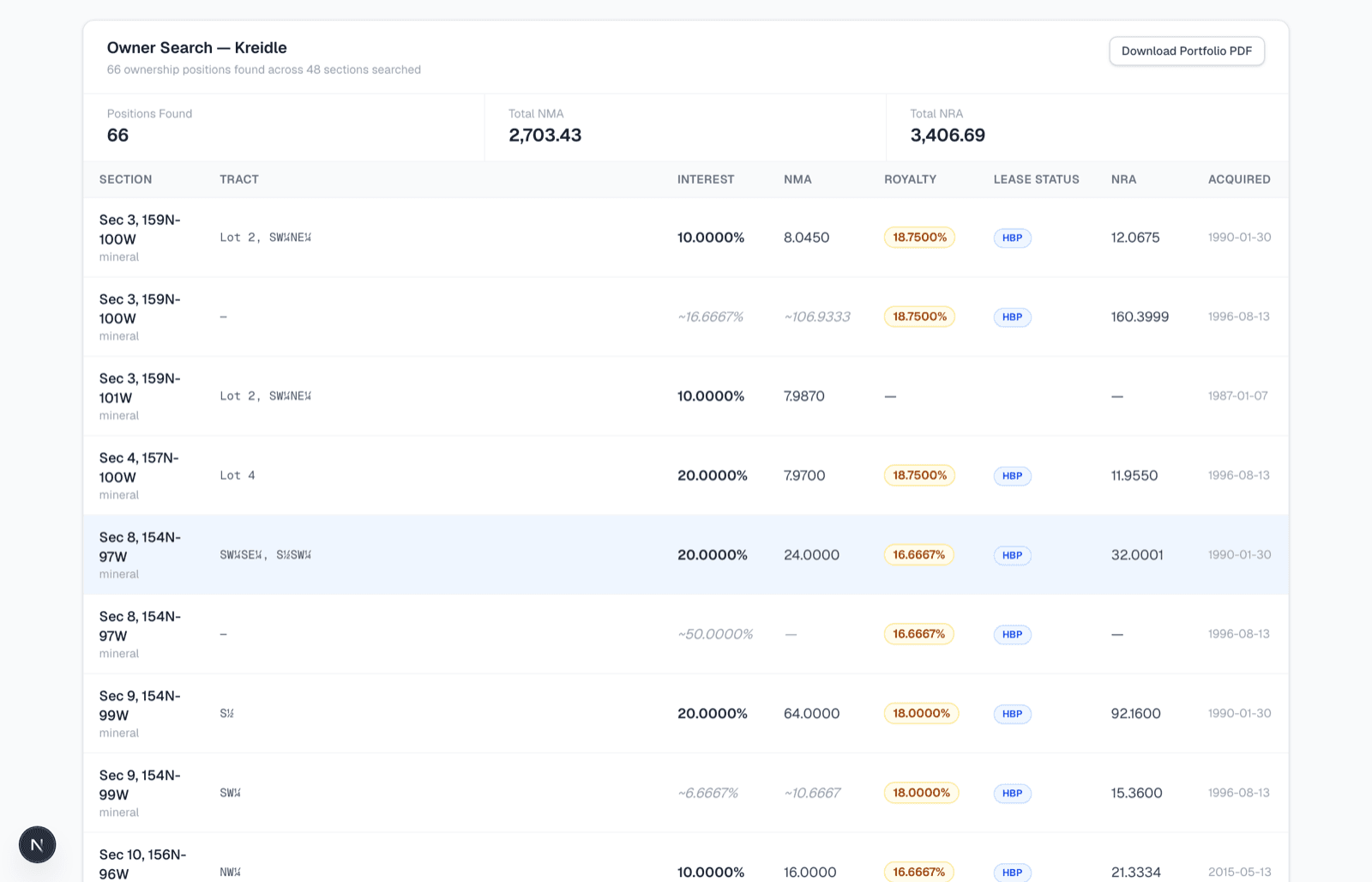Click the HBP badge in the 32.0001 NRA row
The image size is (1372, 882).
(x=1012, y=555)
